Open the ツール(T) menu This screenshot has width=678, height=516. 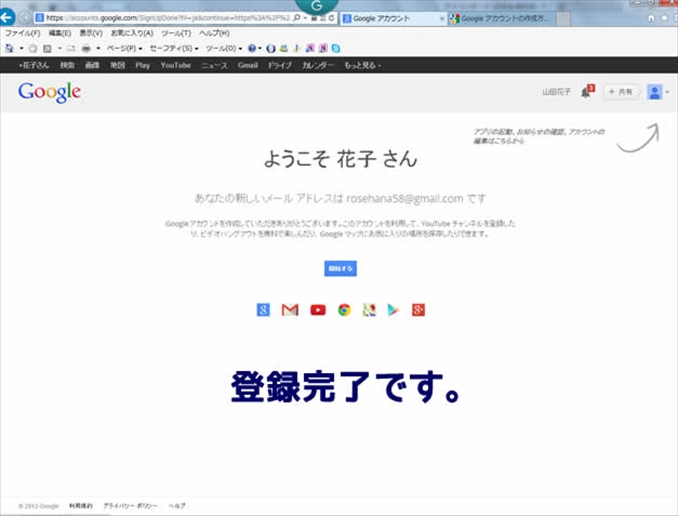176,33
